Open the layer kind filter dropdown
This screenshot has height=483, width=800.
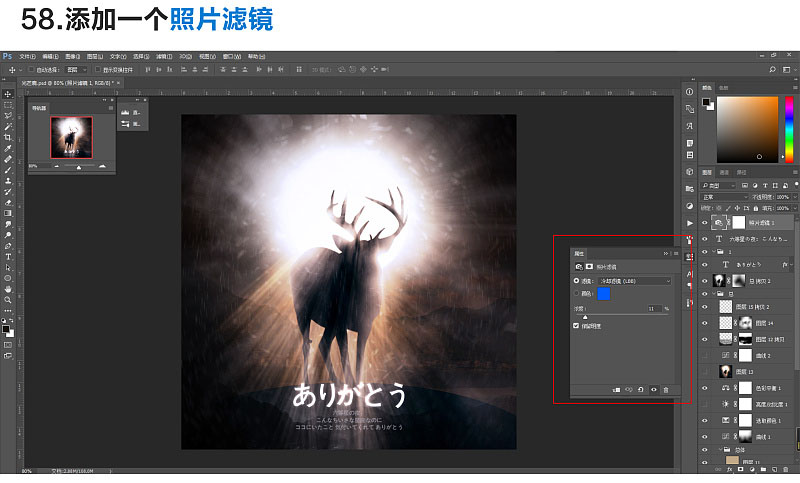tap(719, 186)
